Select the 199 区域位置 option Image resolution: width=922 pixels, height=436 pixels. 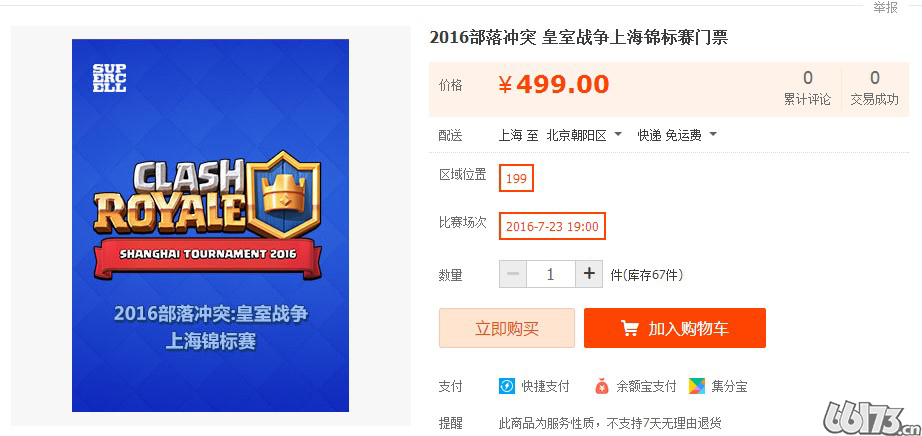(x=516, y=178)
